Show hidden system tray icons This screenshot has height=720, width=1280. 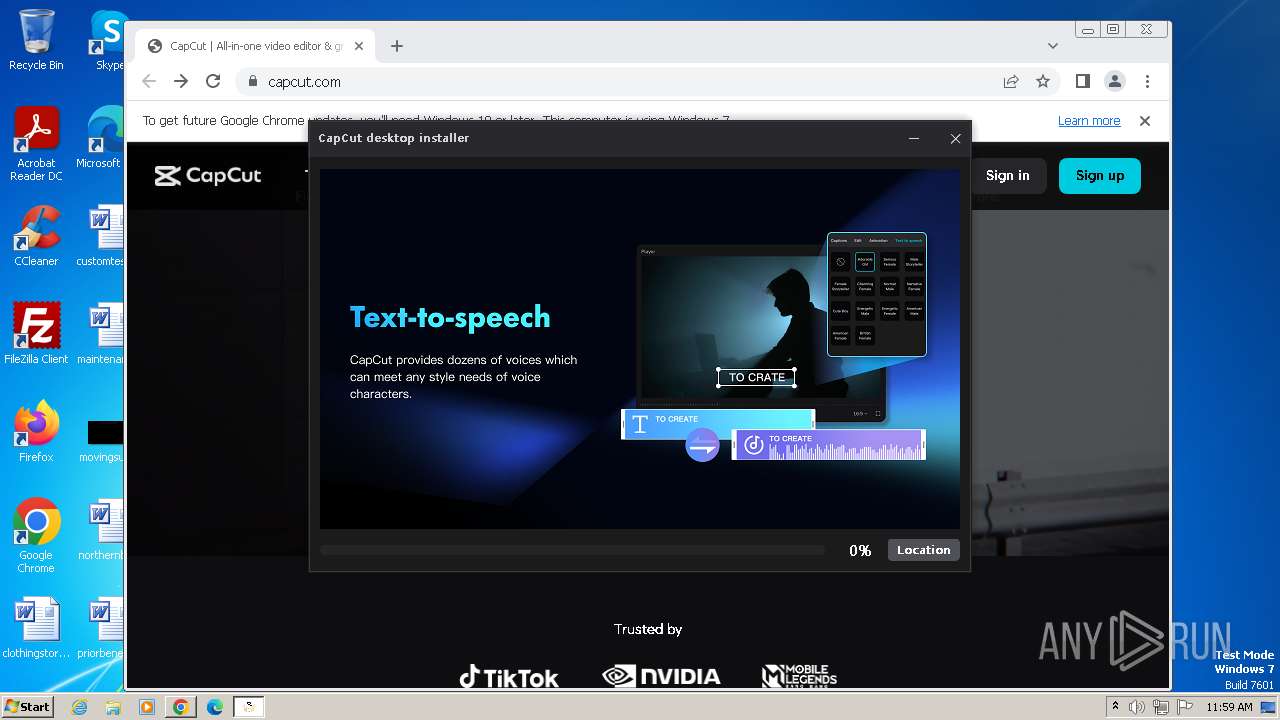(x=1115, y=706)
